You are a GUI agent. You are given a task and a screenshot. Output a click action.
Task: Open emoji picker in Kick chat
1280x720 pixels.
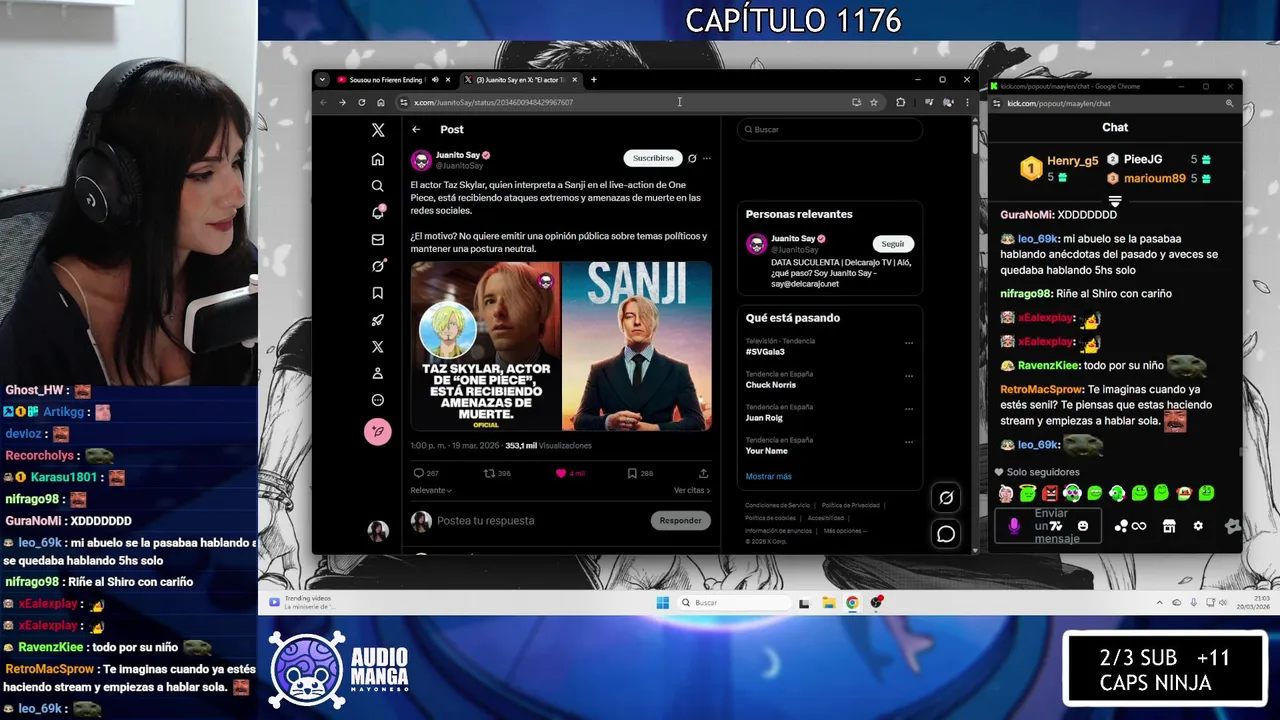[x=1083, y=526]
